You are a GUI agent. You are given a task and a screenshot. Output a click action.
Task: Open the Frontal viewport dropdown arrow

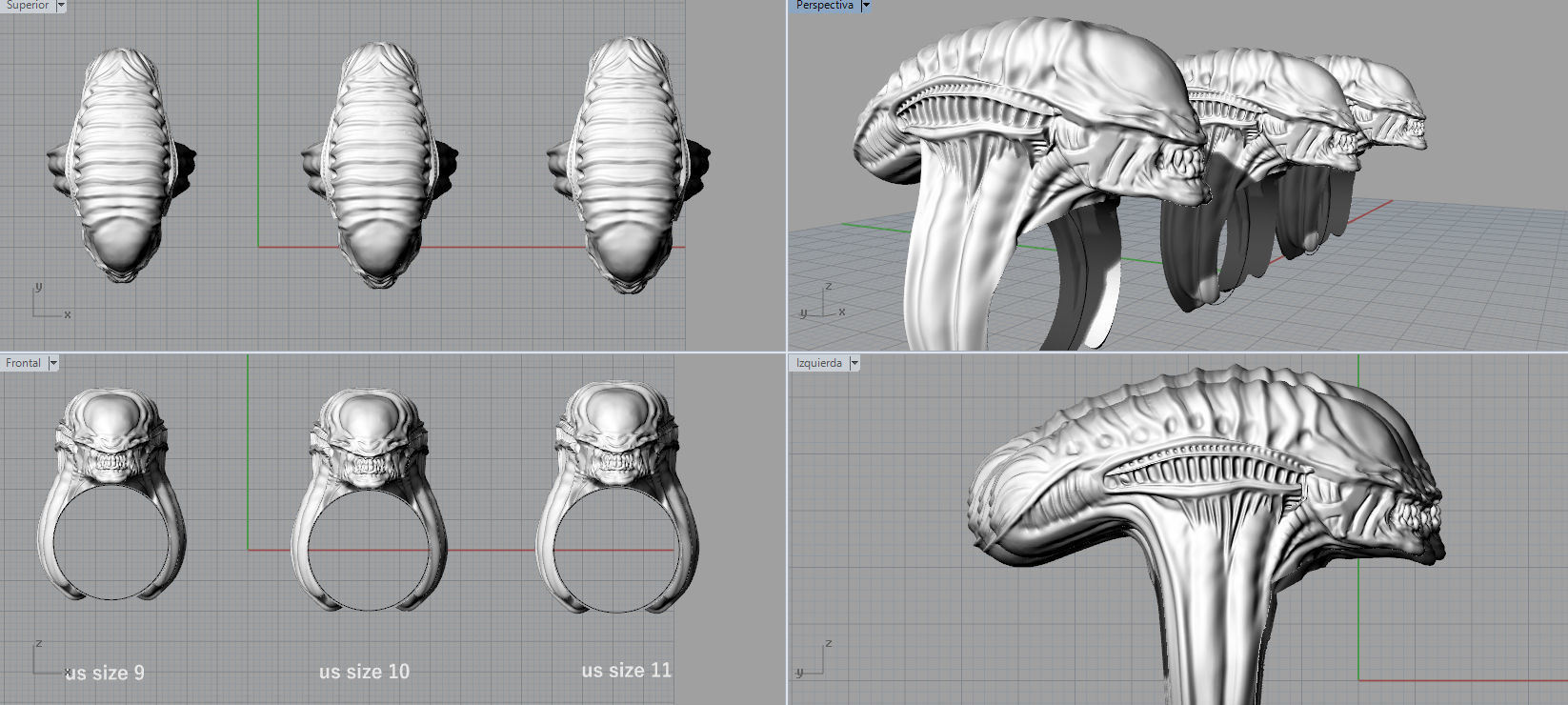(x=53, y=363)
